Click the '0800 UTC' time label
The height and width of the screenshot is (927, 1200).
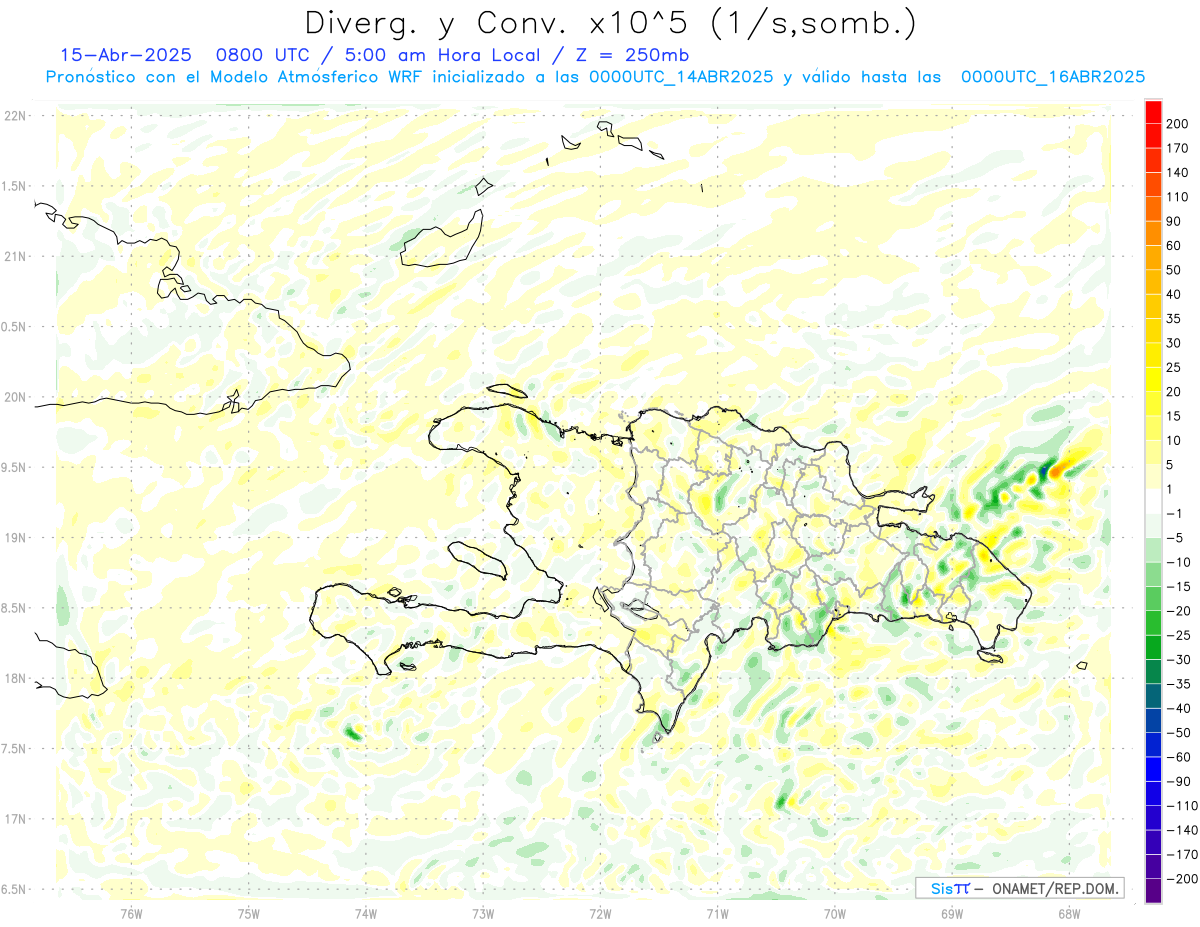[x=262, y=55]
